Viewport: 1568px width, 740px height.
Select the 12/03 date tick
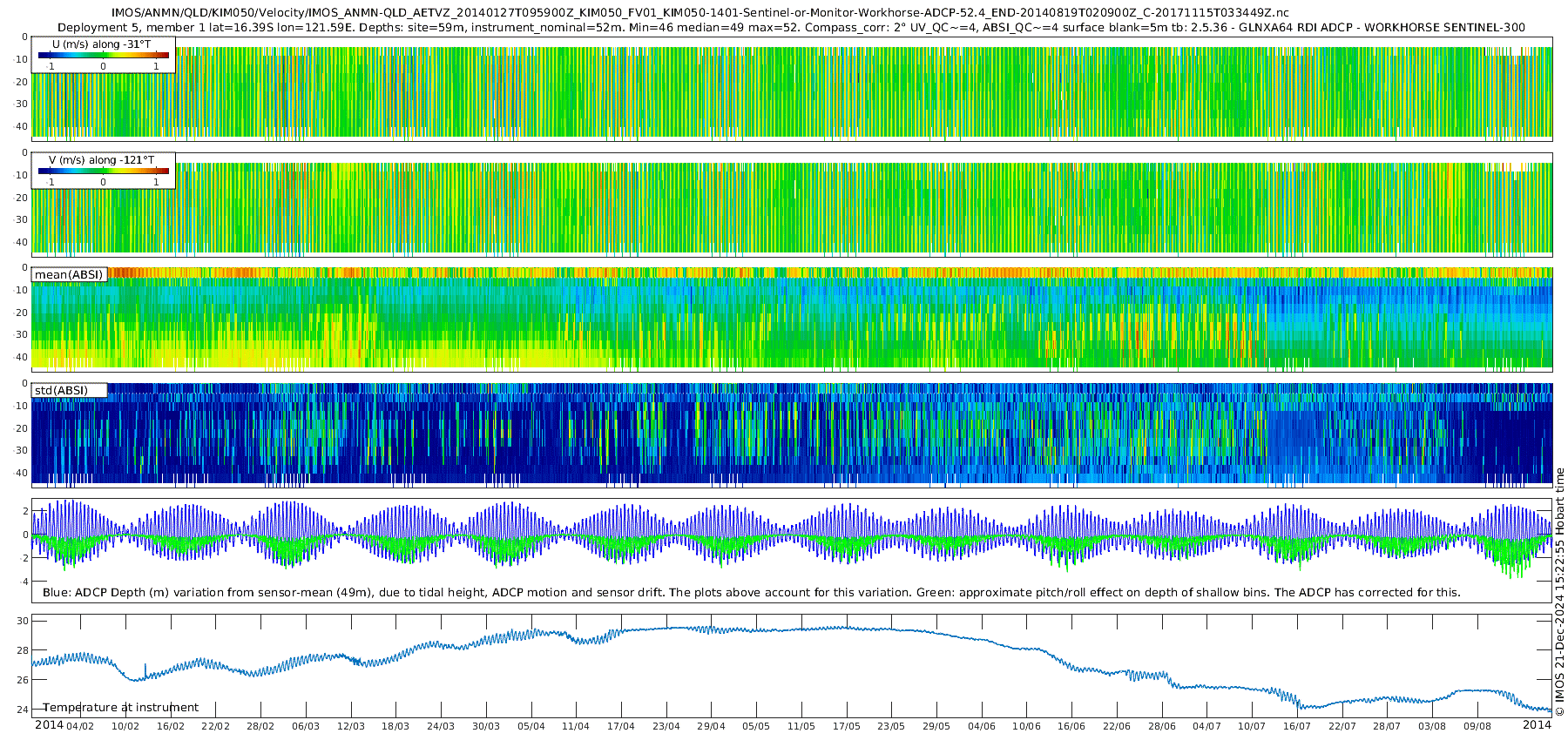(350, 726)
